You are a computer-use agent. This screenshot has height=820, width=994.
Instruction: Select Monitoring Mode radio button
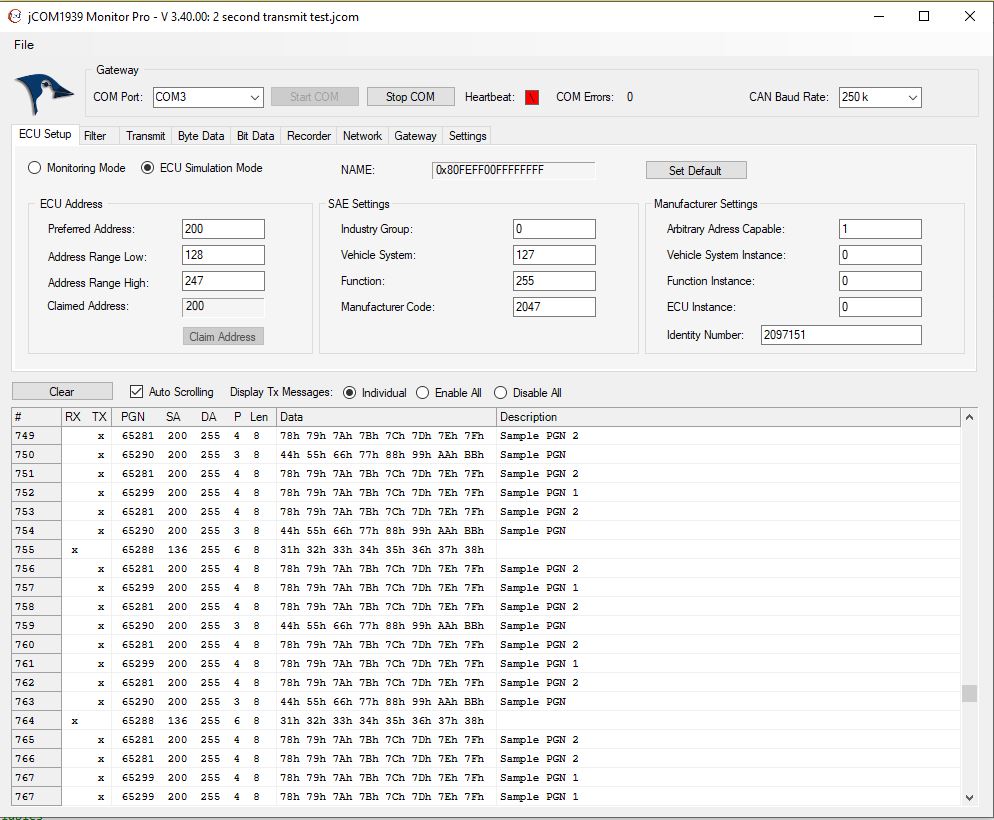pyautogui.click(x=35, y=168)
